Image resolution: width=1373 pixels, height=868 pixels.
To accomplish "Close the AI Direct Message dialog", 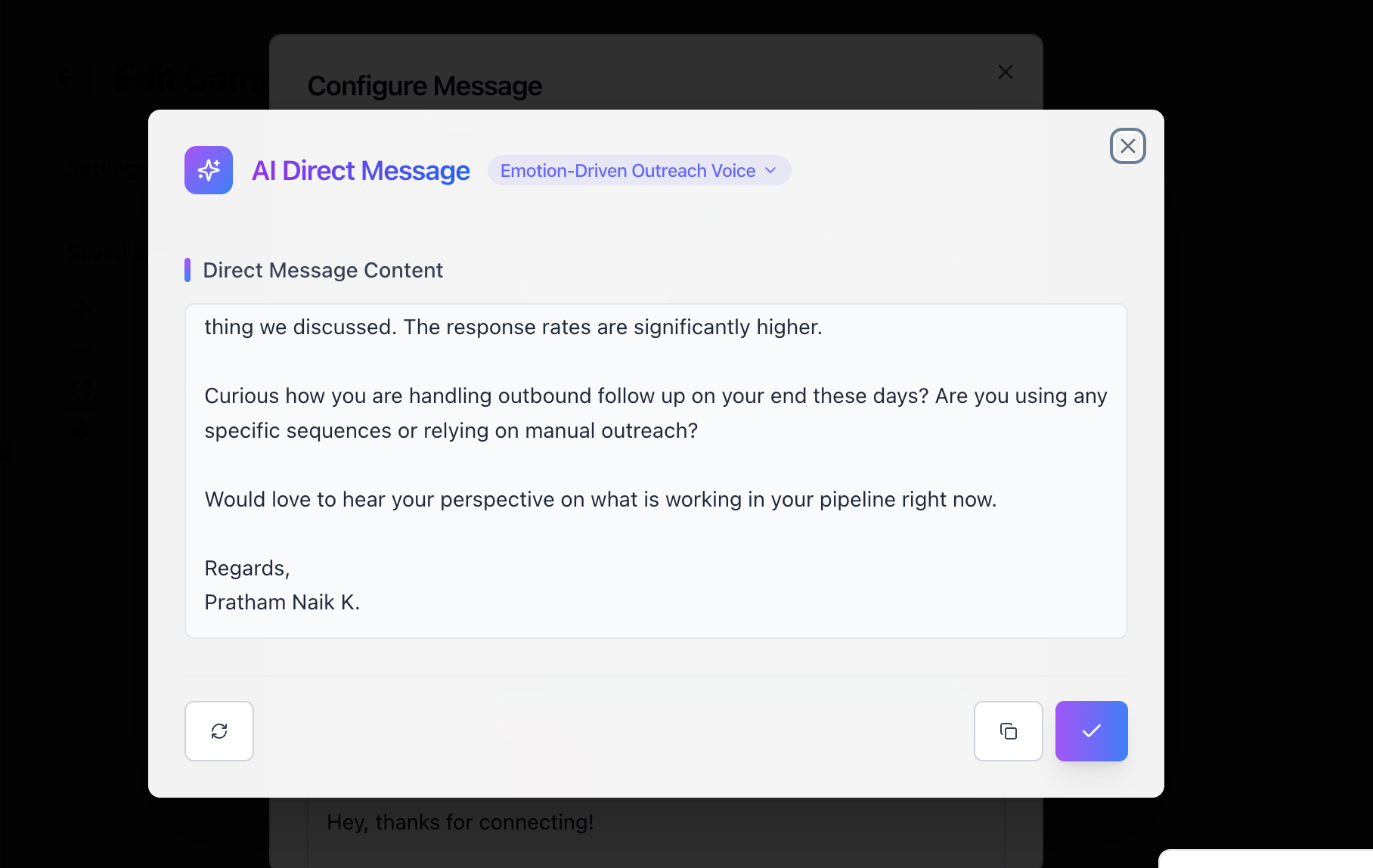I will pos(1128,146).
